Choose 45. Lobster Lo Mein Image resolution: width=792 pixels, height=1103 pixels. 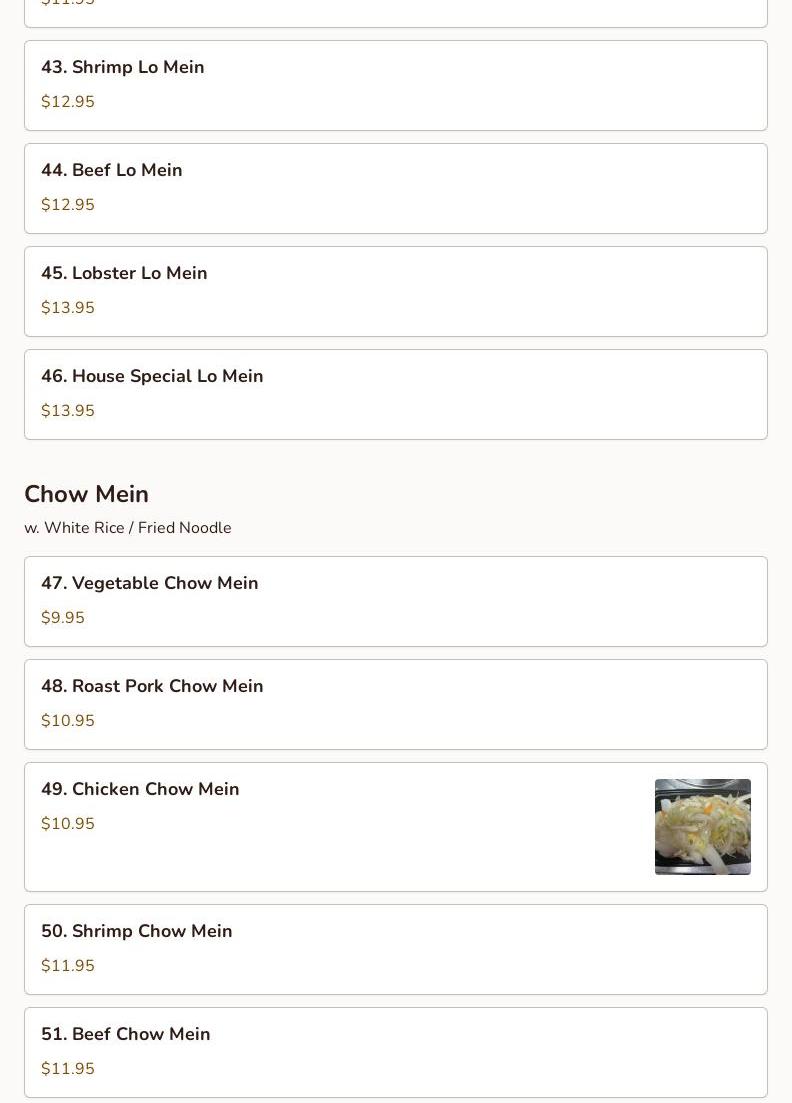click(x=395, y=291)
